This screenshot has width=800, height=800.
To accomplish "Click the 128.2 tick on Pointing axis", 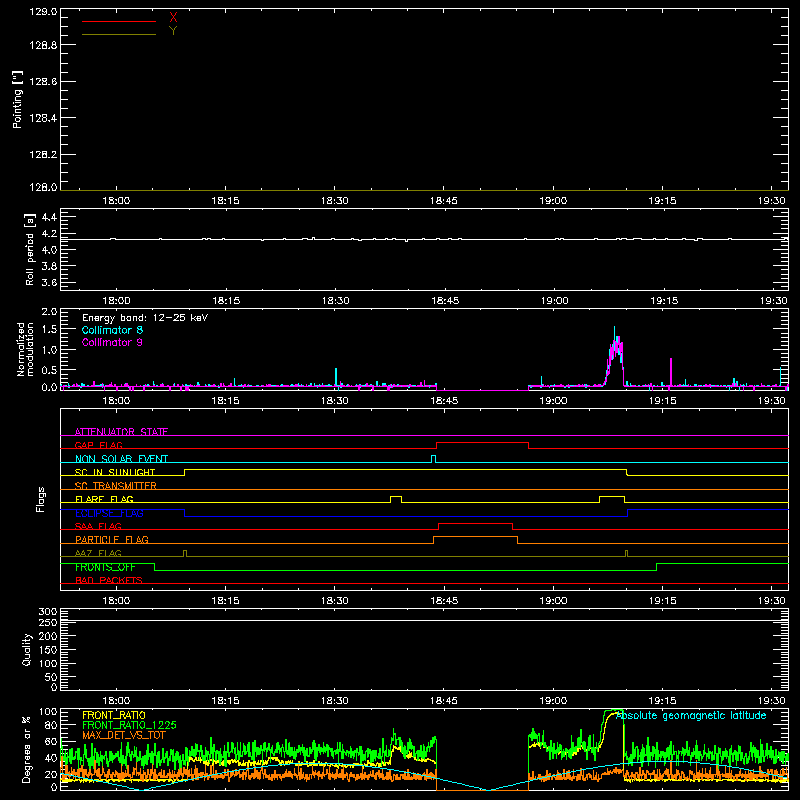I will (x=43, y=155).
